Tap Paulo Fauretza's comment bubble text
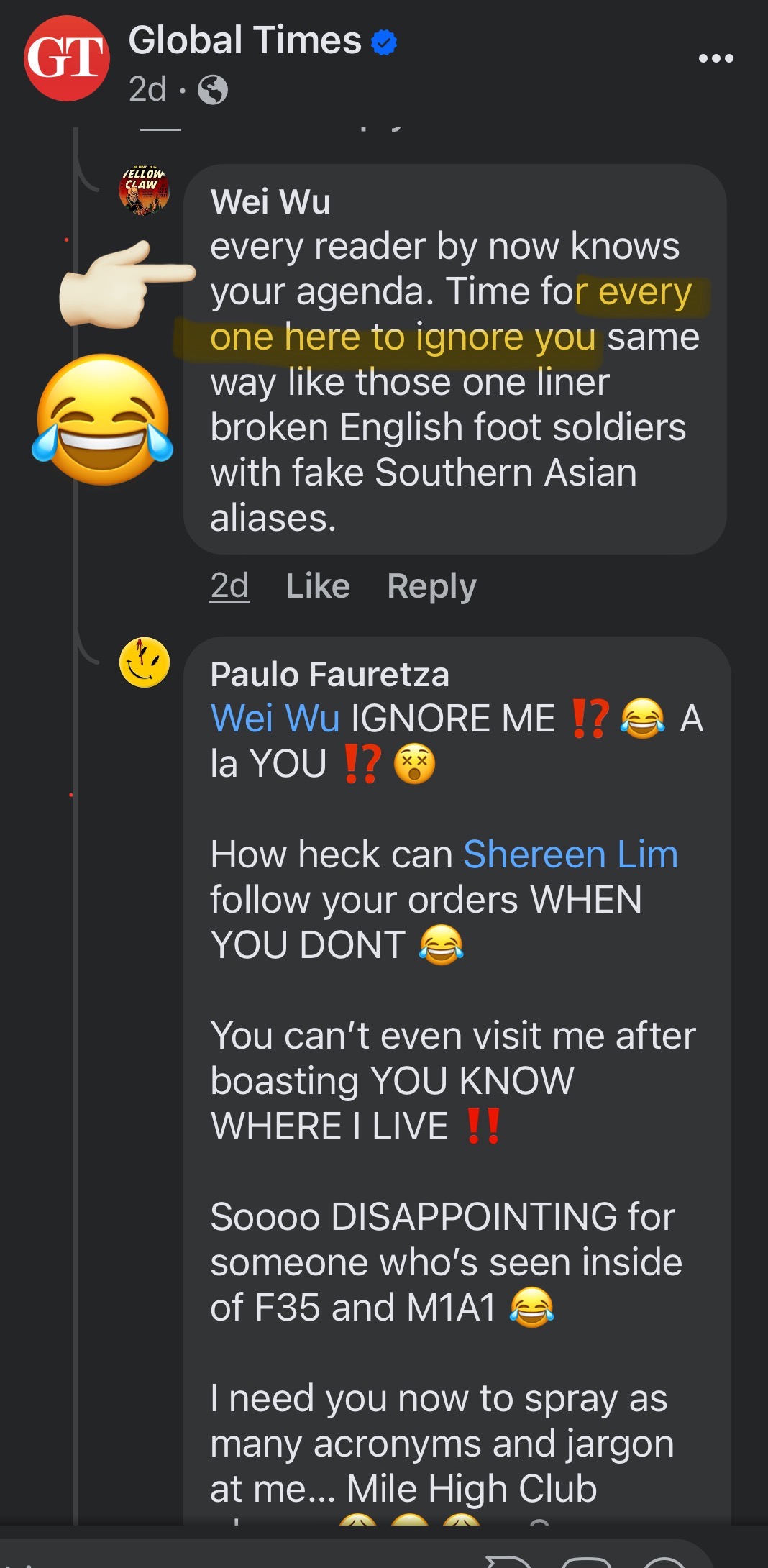The height and width of the screenshot is (1568, 768). (457, 1080)
